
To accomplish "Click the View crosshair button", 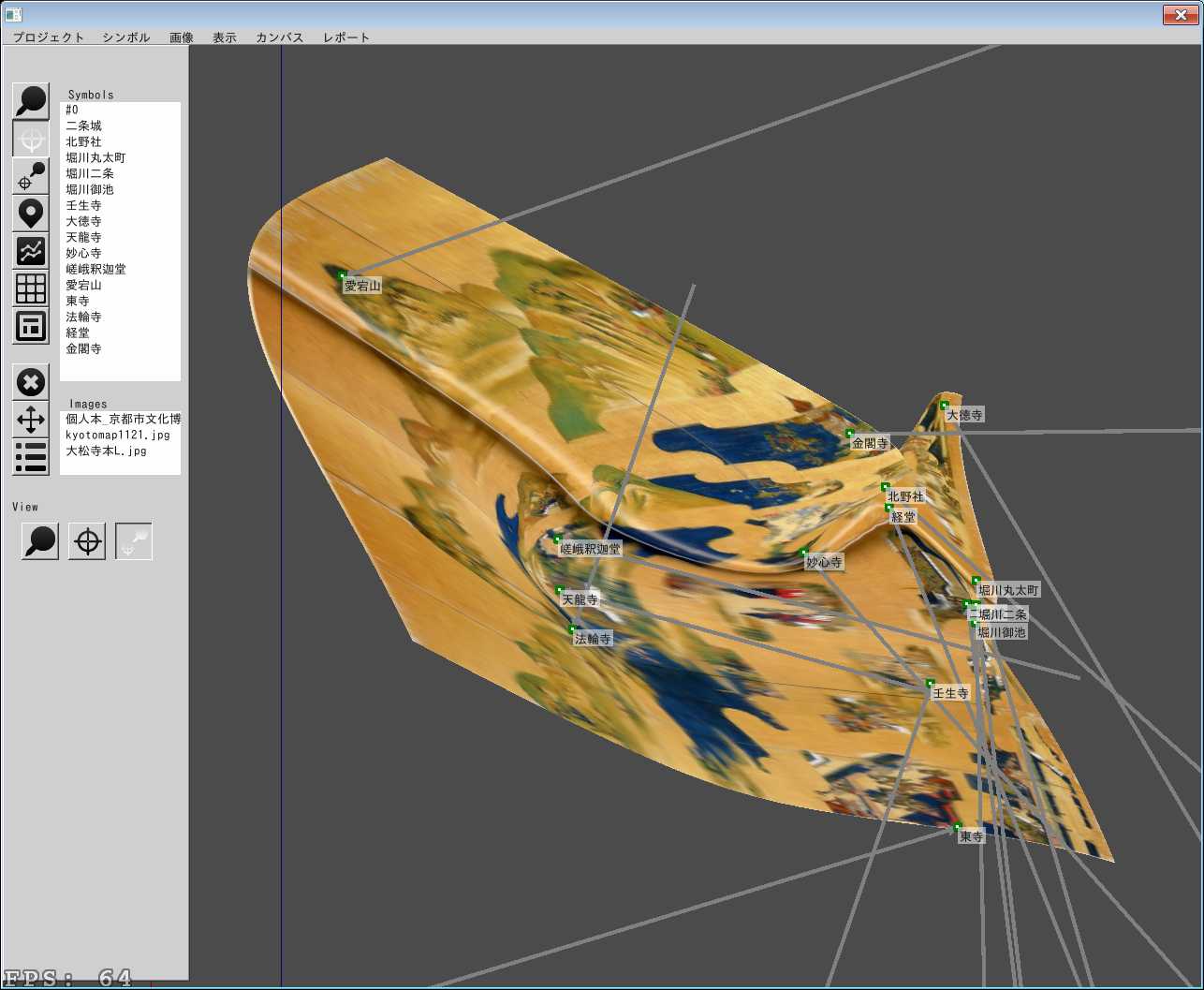I will [x=87, y=541].
